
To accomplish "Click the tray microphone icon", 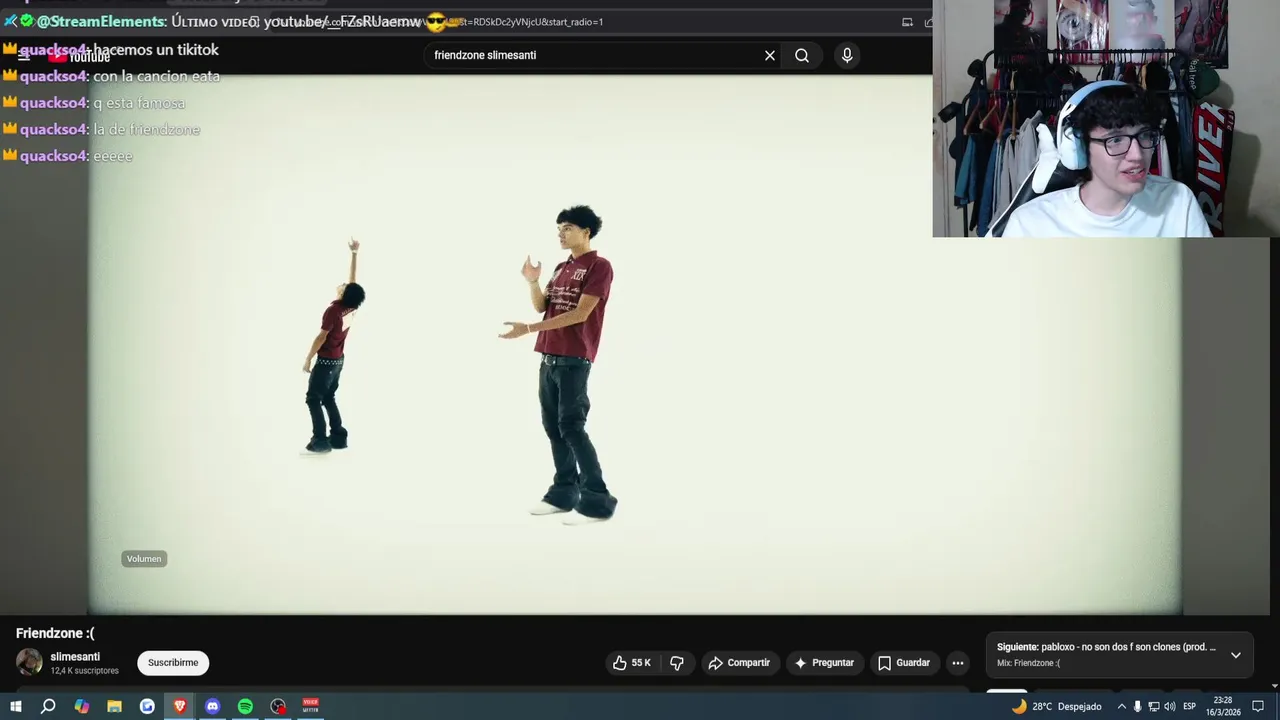I will coord(1137,706).
